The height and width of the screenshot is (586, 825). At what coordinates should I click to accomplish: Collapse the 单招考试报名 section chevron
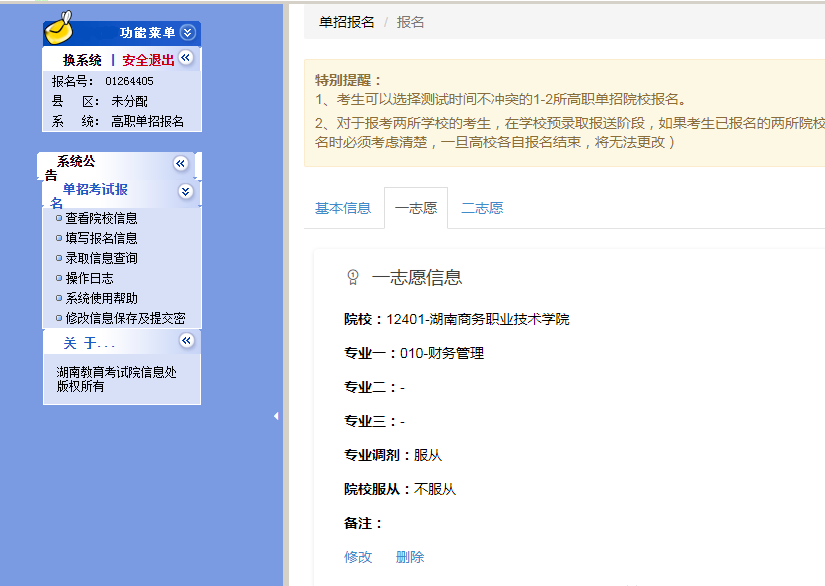tap(185, 191)
